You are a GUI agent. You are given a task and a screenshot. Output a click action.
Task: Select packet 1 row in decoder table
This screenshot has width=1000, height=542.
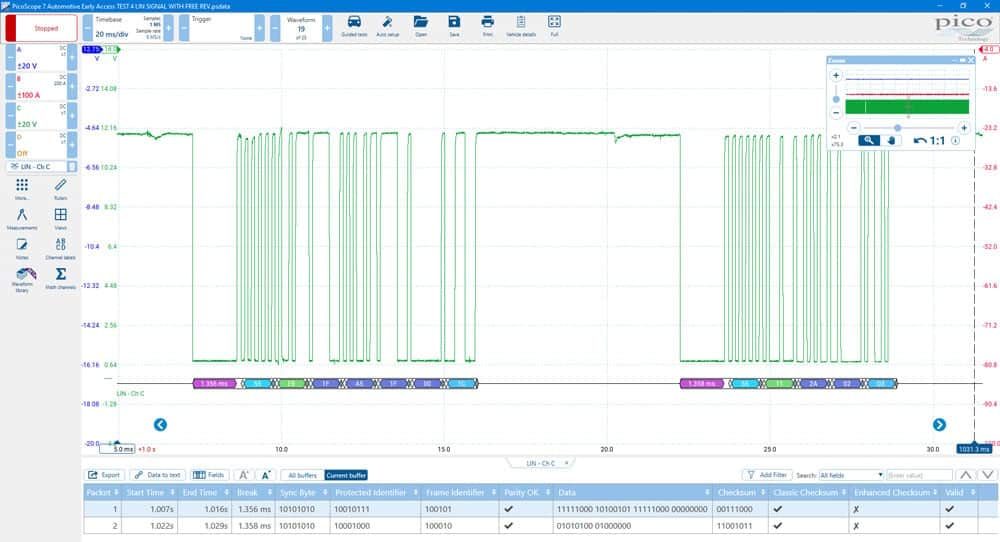(x=541, y=509)
